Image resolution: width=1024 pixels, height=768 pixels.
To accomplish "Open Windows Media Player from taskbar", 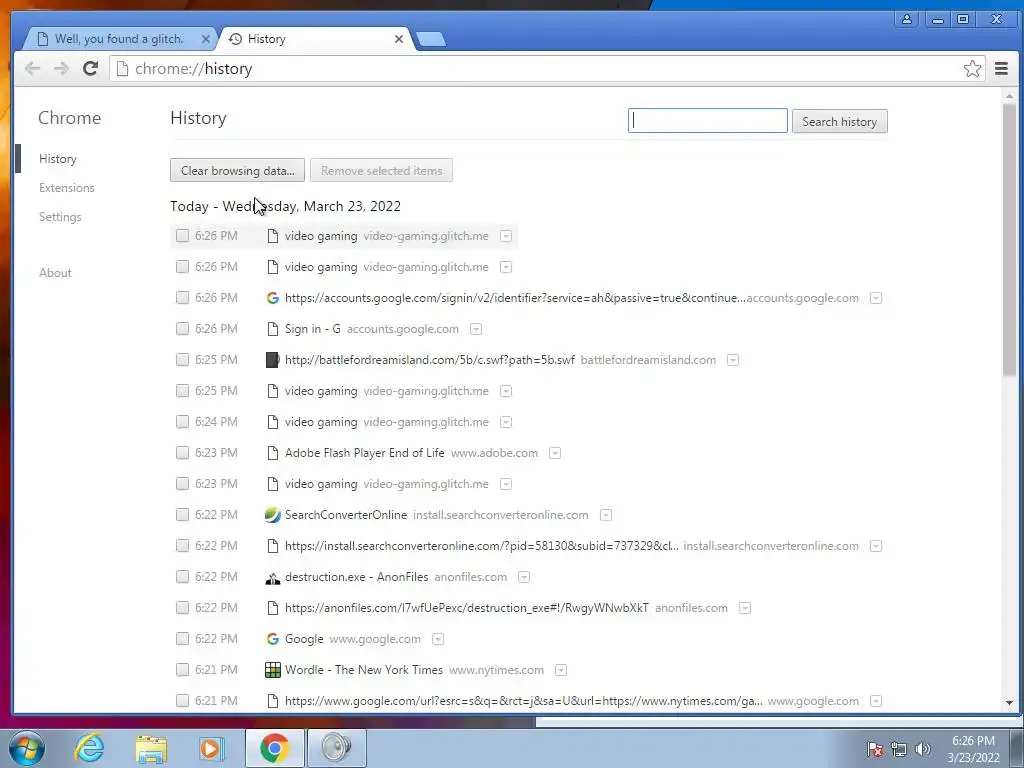I will [212, 748].
